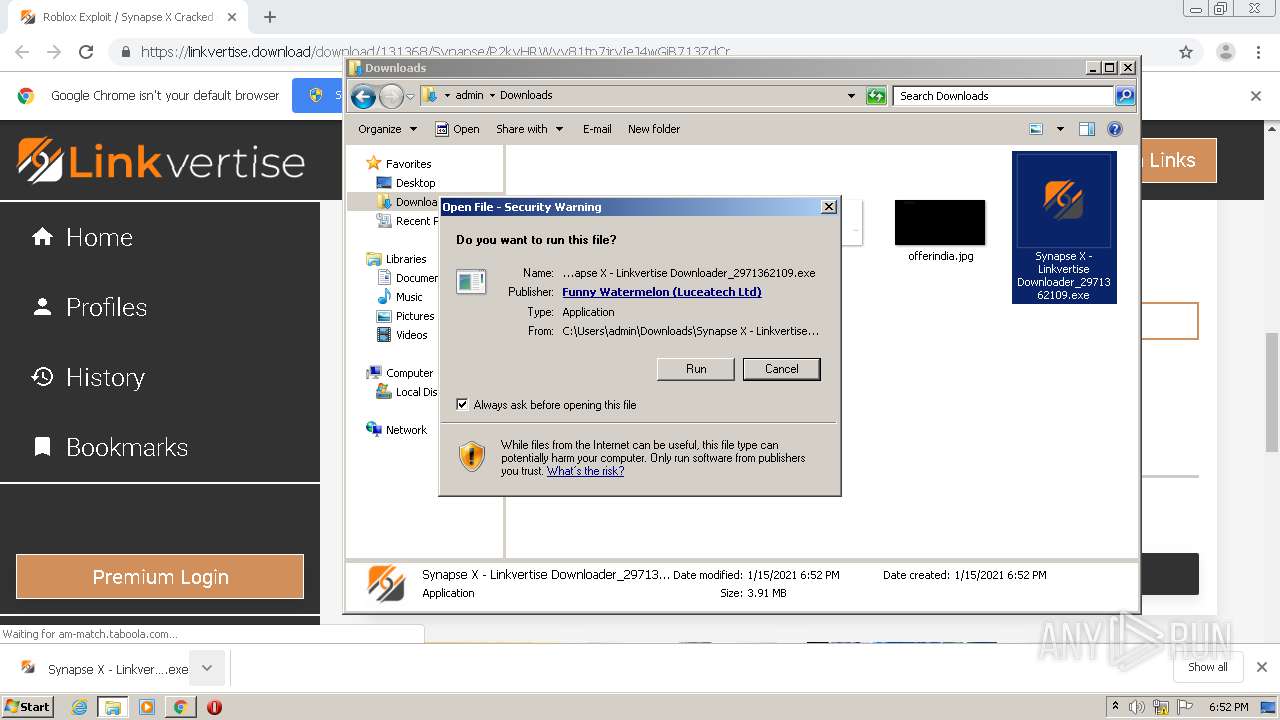This screenshot has width=1280, height=720.
Task: Click the Linkvertise logo
Action: click(161, 161)
